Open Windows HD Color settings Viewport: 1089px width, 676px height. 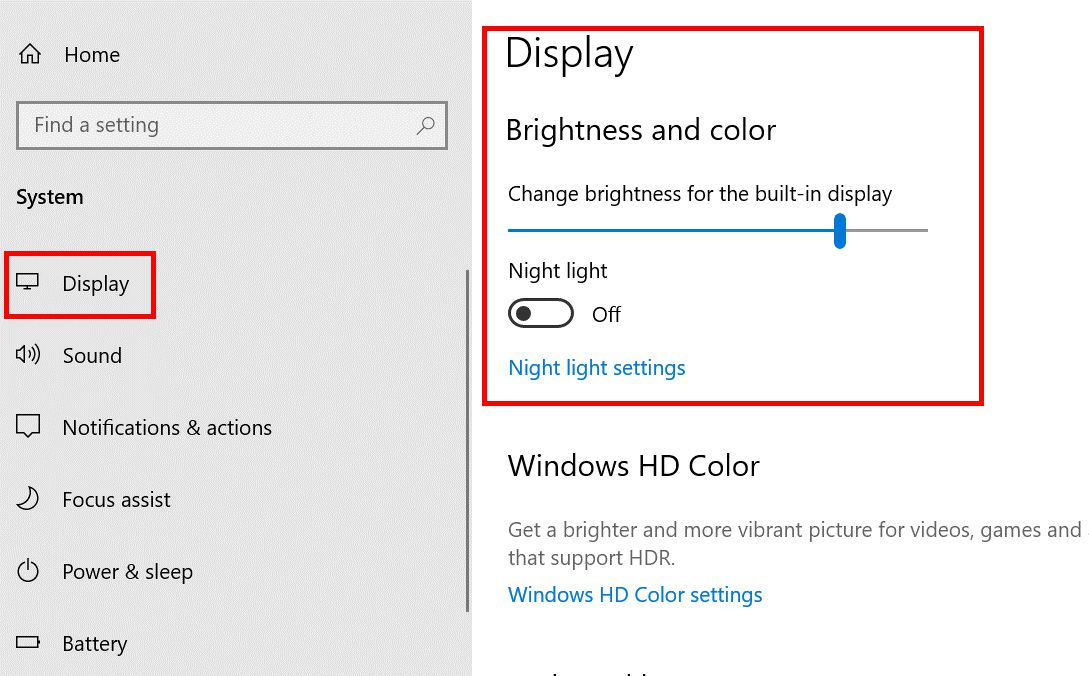pyautogui.click(x=635, y=594)
